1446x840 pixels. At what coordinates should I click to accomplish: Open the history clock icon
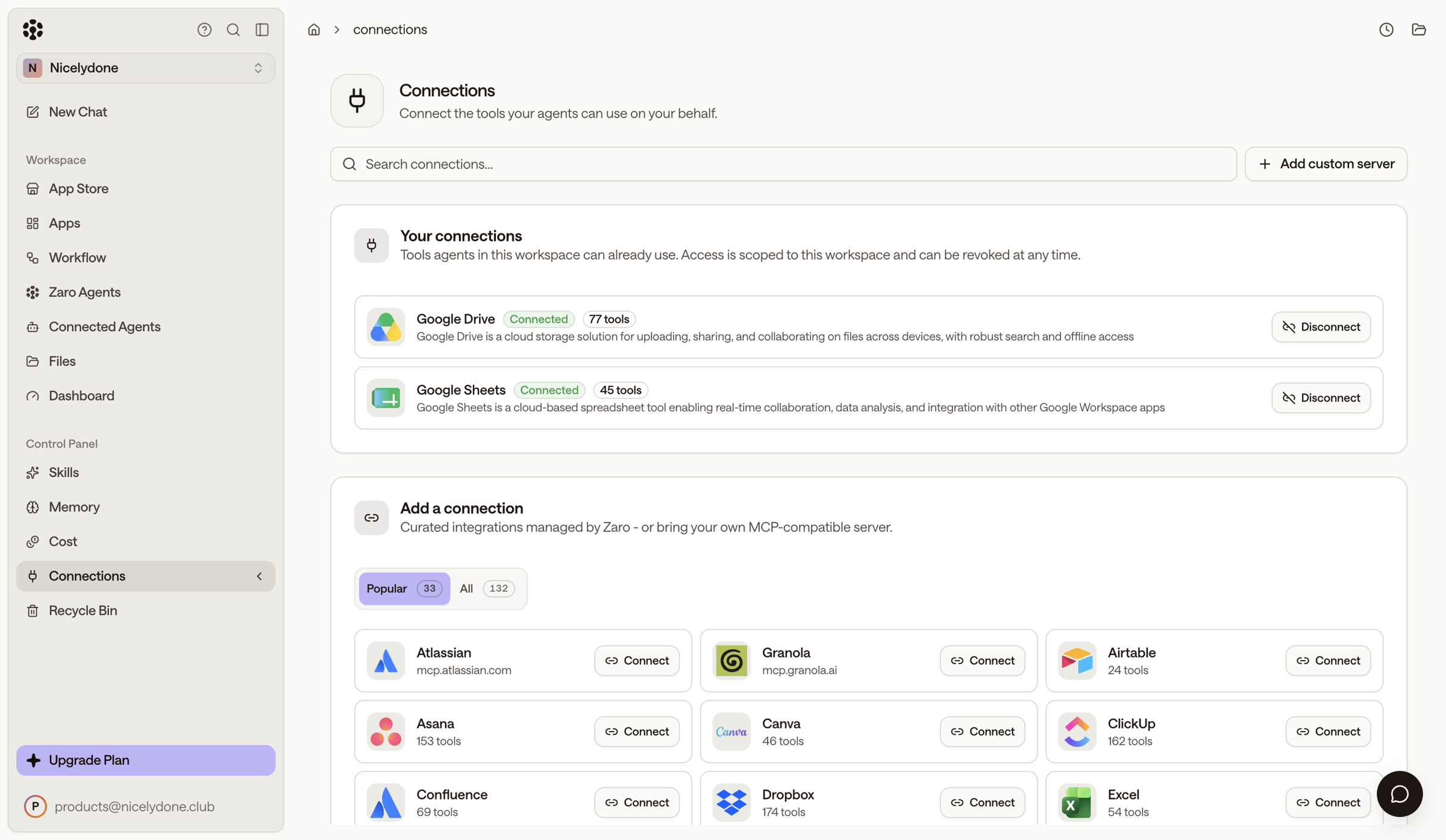(x=1386, y=30)
